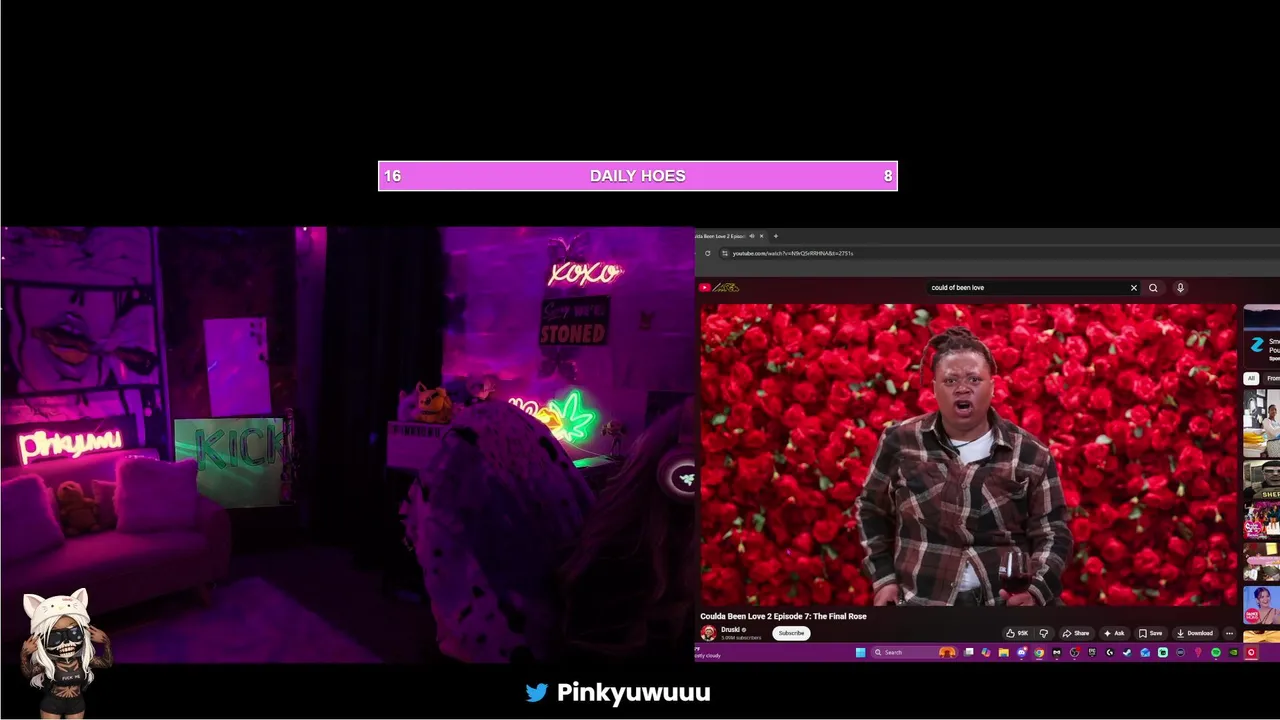Open the red recording app on taskbar
This screenshot has height=720, width=1280.
point(1250,652)
